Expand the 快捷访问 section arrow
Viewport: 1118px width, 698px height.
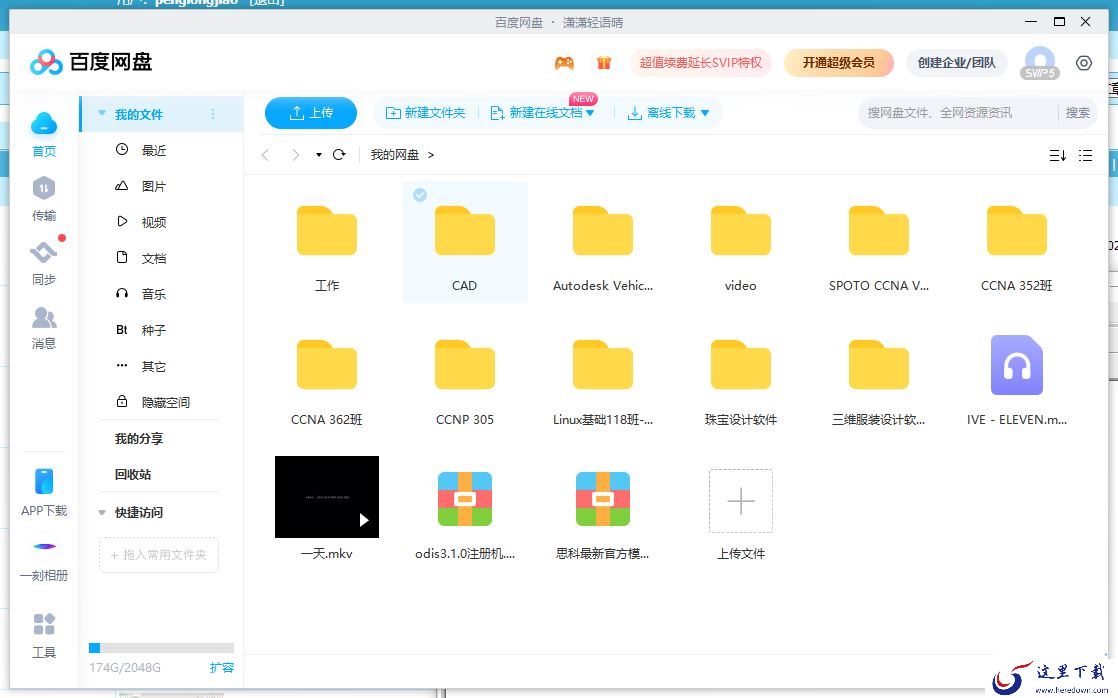point(102,513)
